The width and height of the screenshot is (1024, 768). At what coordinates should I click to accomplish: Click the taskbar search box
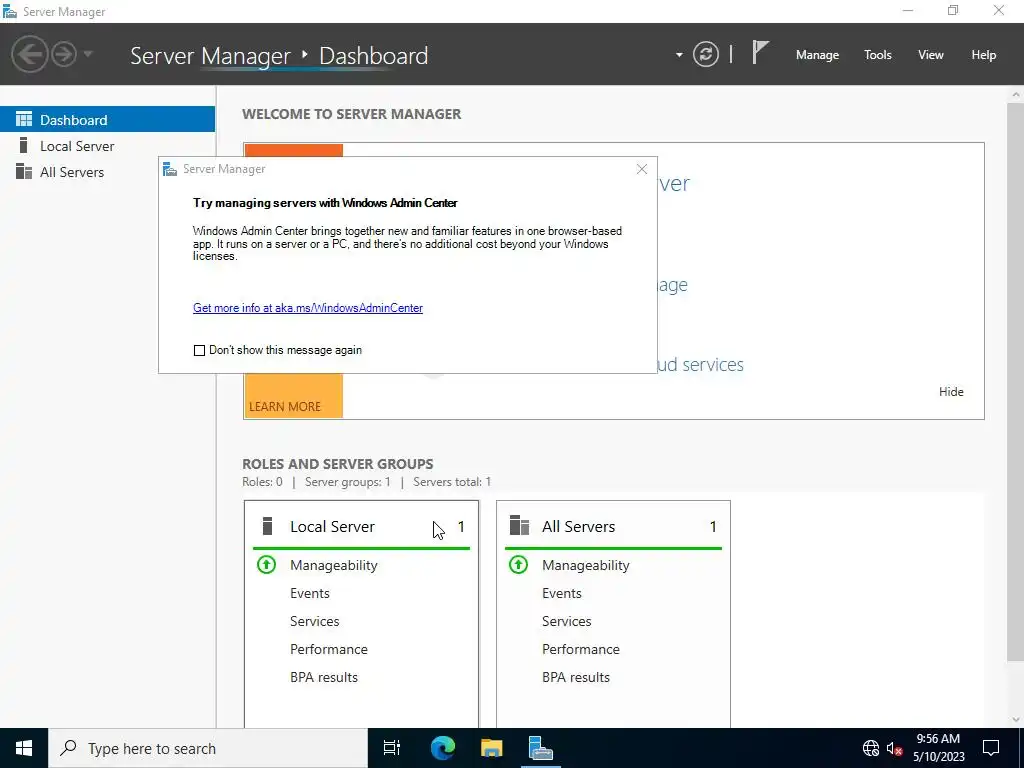click(208, 748)
